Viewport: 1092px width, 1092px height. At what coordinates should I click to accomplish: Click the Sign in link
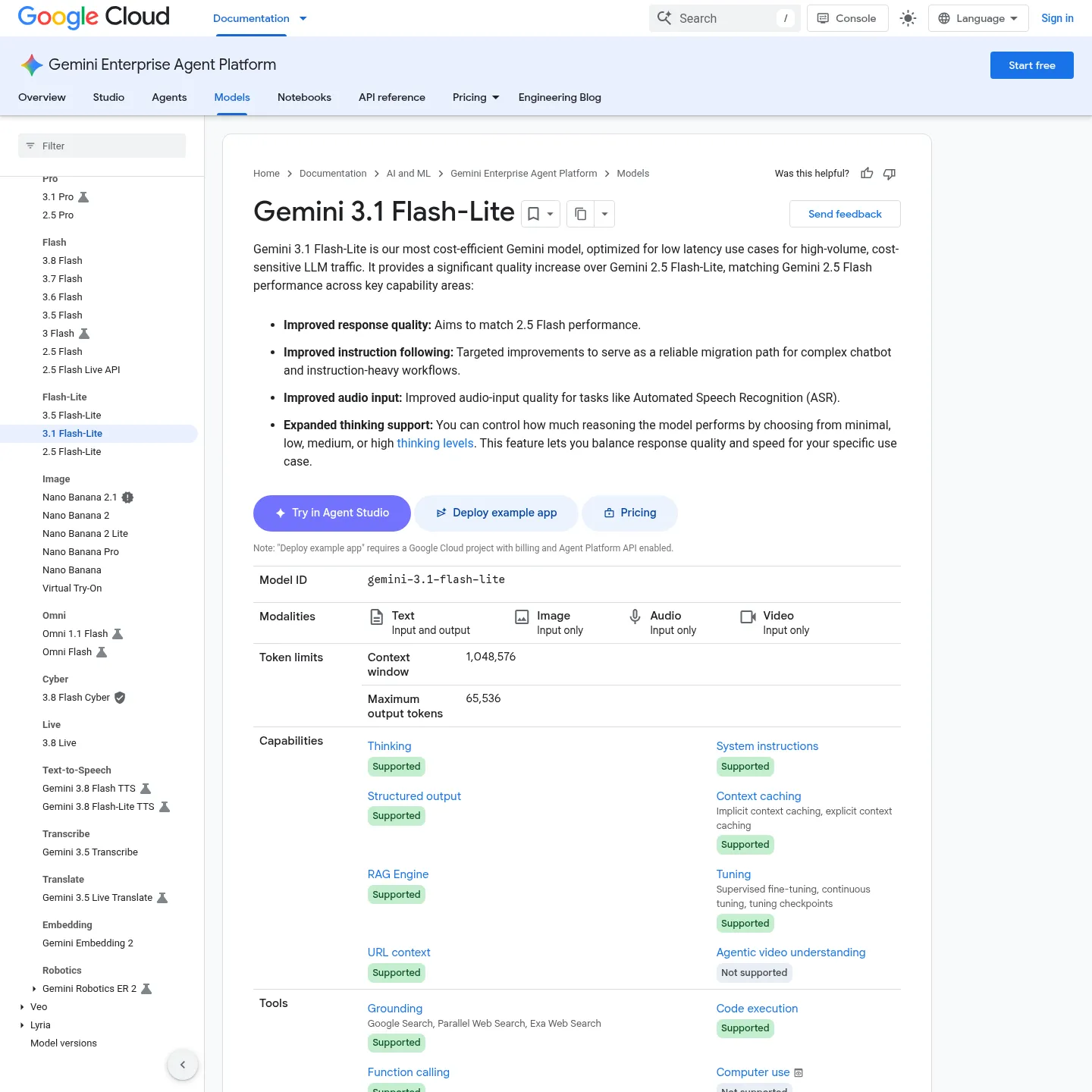pos(1057,18)
